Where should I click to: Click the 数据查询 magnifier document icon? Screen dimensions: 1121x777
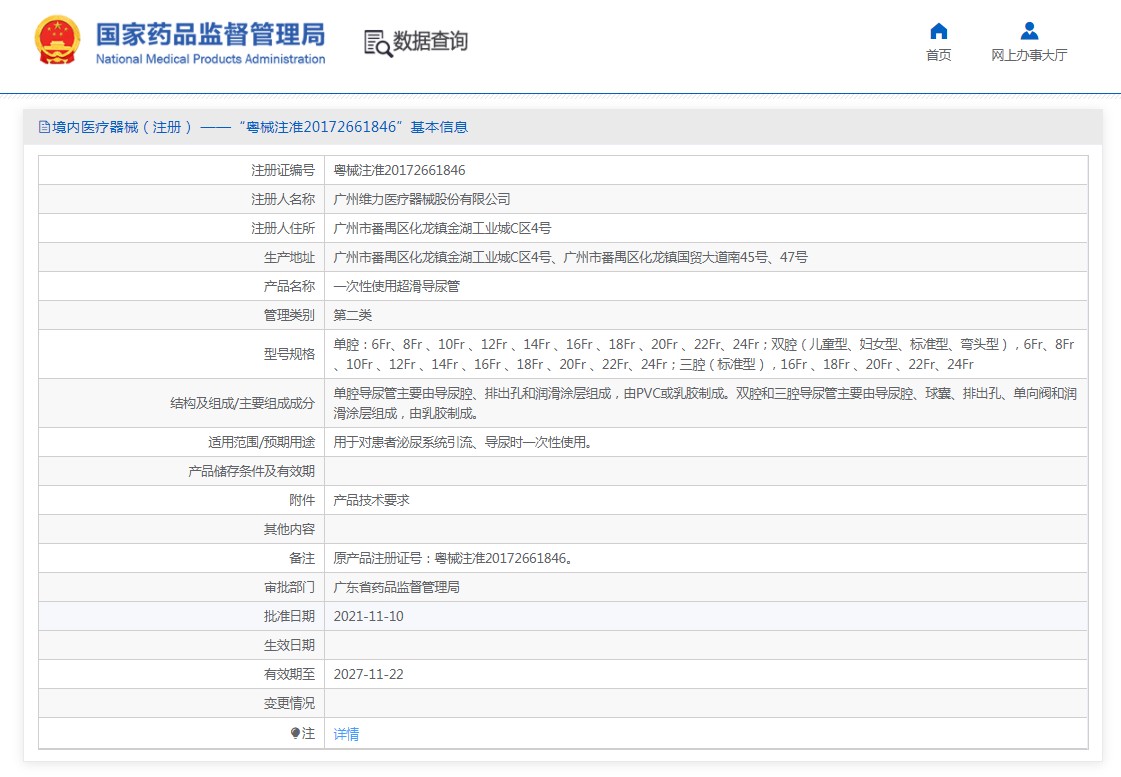[377, 42]
